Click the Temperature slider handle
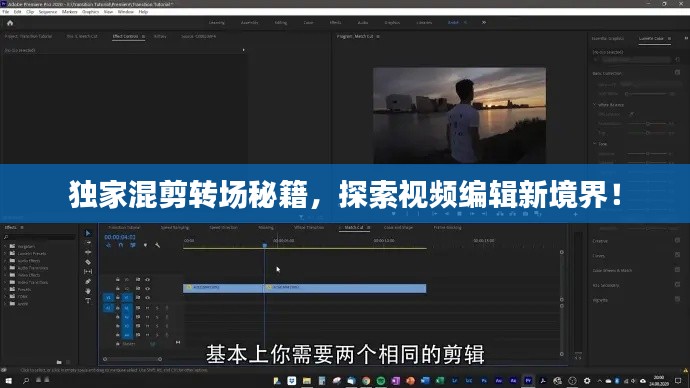This screenshot has width=690, height=388. click(648, 124)
